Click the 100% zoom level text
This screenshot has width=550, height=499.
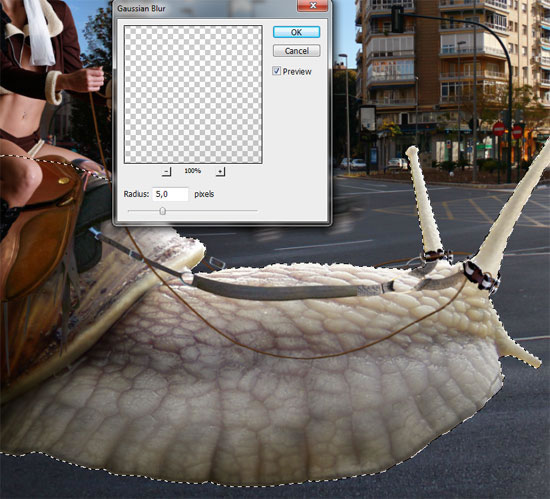(193, 171)
